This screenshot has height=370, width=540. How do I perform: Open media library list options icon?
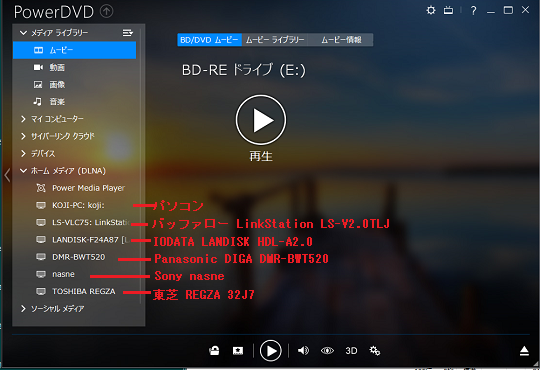coord(128,33)
